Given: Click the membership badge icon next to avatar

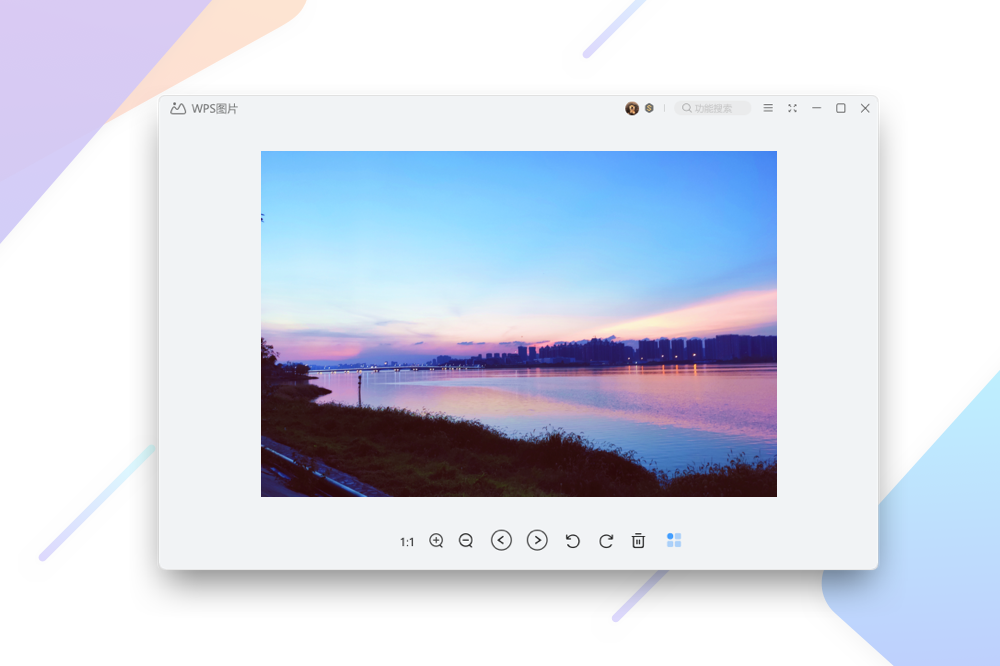Looking at the screenshot, I should pyautogui.click(x=649, y=108).
